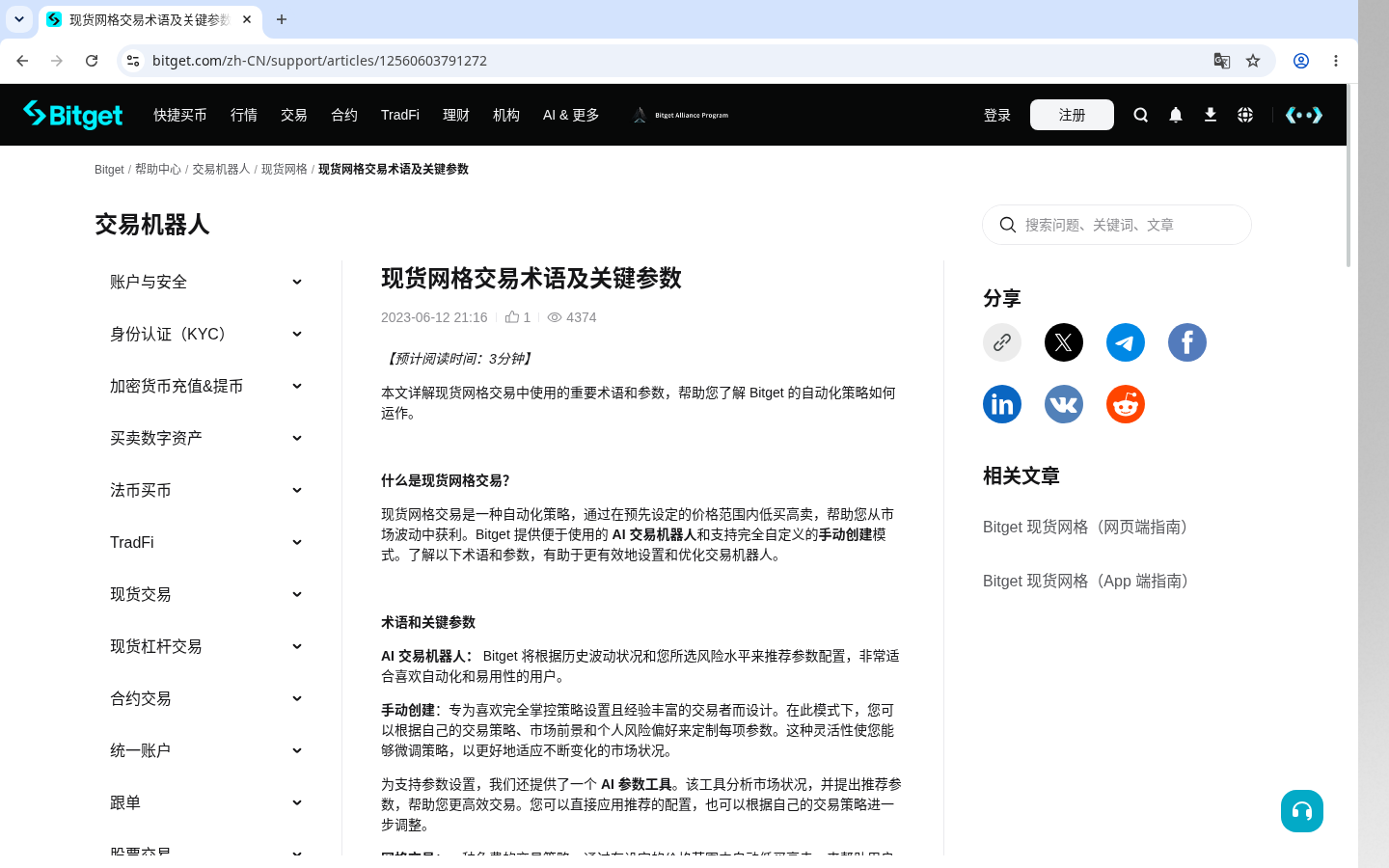Share the article on LinkedIn
Image resolution: width=1389 pixels, height=868 pixels.
click(x=1002, y=404)
